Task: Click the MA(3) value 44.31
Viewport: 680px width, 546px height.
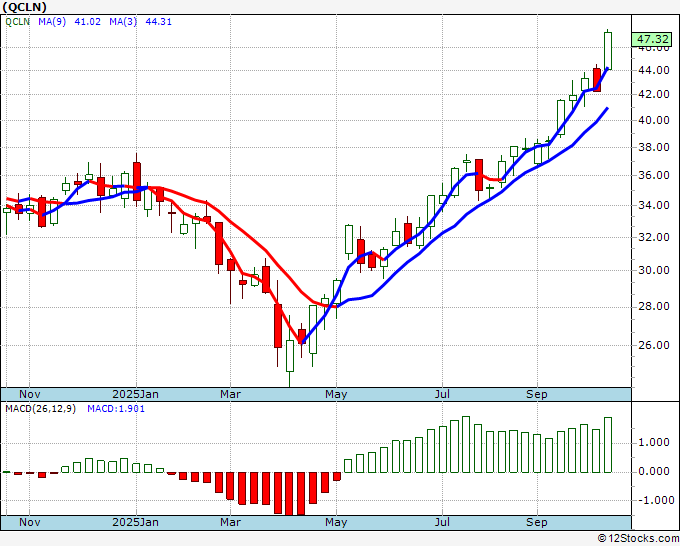Action: (158, 21)
